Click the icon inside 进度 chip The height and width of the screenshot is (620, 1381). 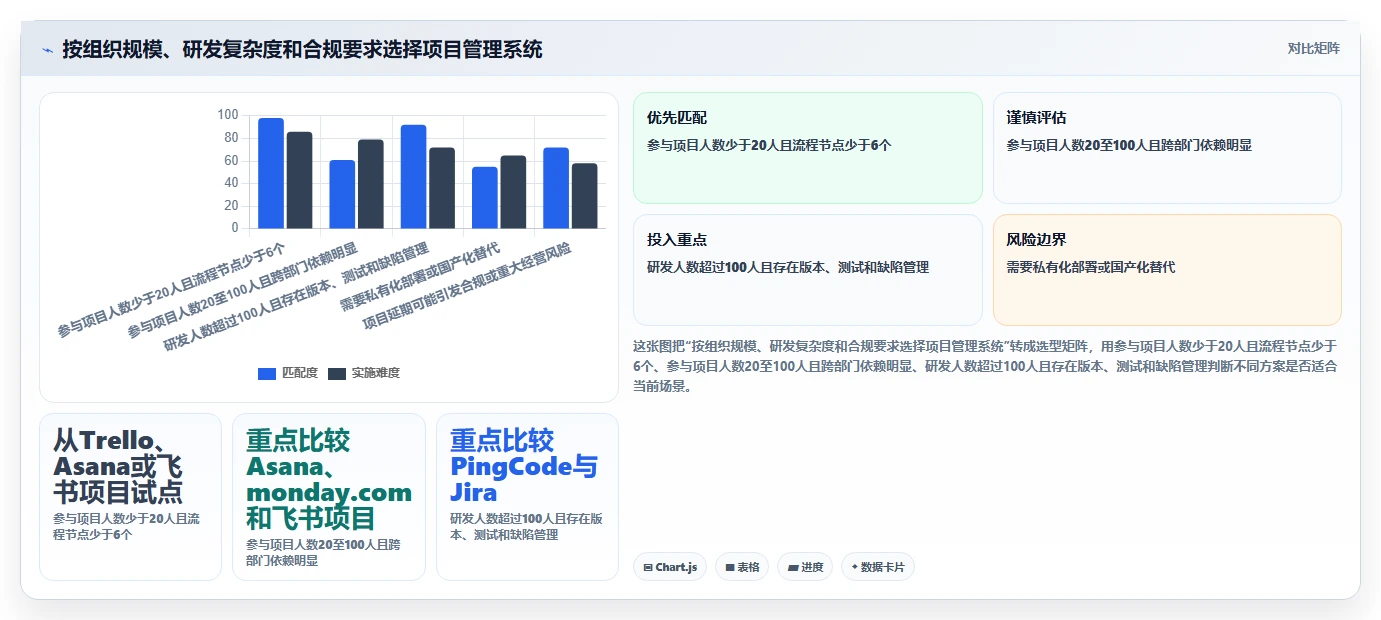click(793, 567)
